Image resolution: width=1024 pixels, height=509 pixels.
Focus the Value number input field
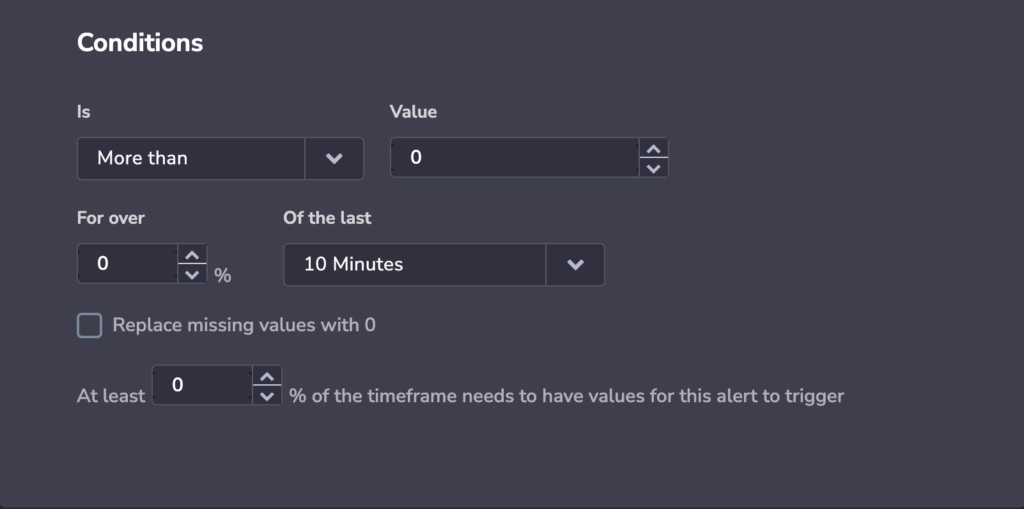[x=515, y=157]
